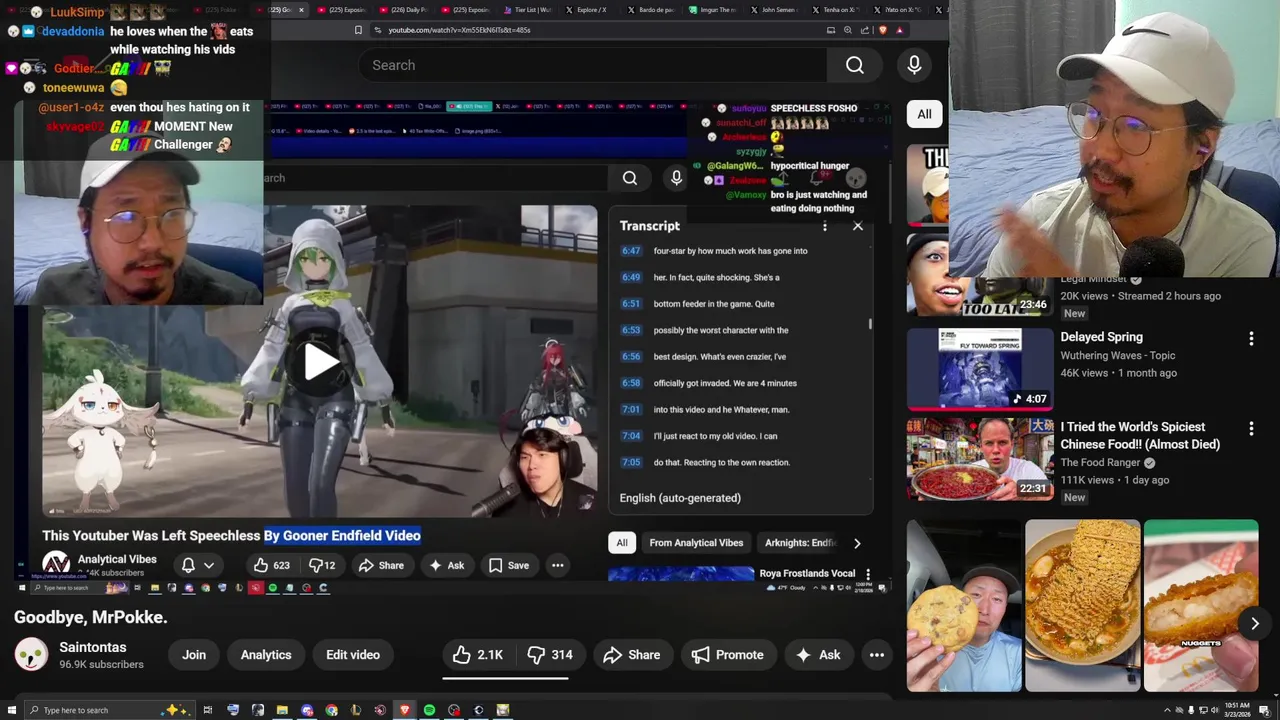This screenshot has width=1280, height=720.
Task: Open the Nuggets Shorts thumbnail
Action: 1200,606
